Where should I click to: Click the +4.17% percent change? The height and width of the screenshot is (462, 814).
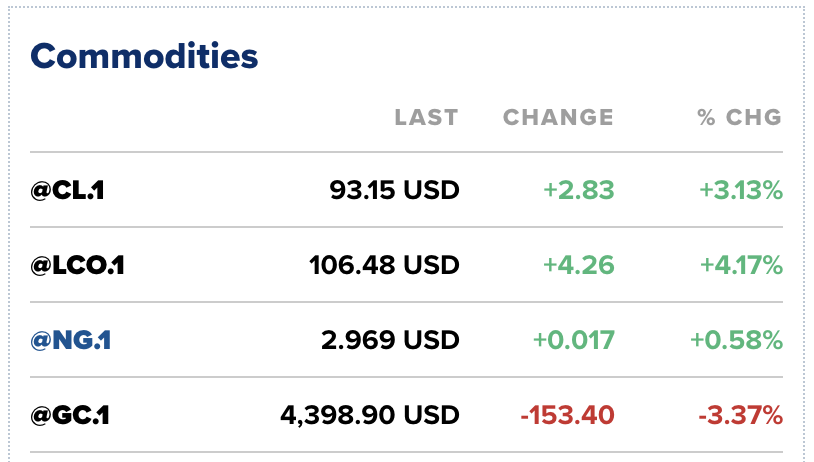741,265
